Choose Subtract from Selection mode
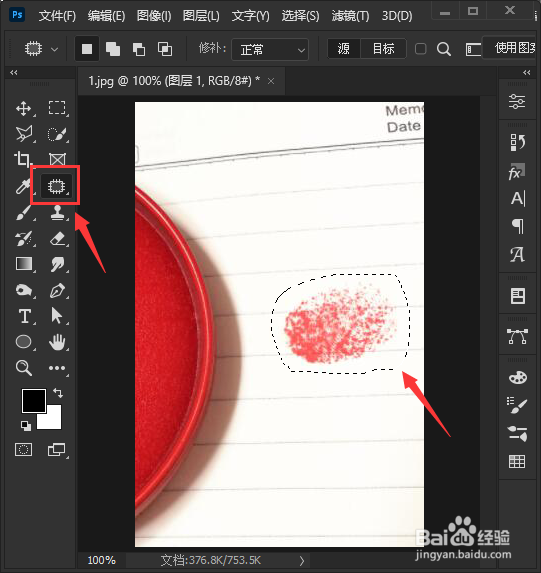The height and width of the screenshot is (573, 541). (139, 49)
